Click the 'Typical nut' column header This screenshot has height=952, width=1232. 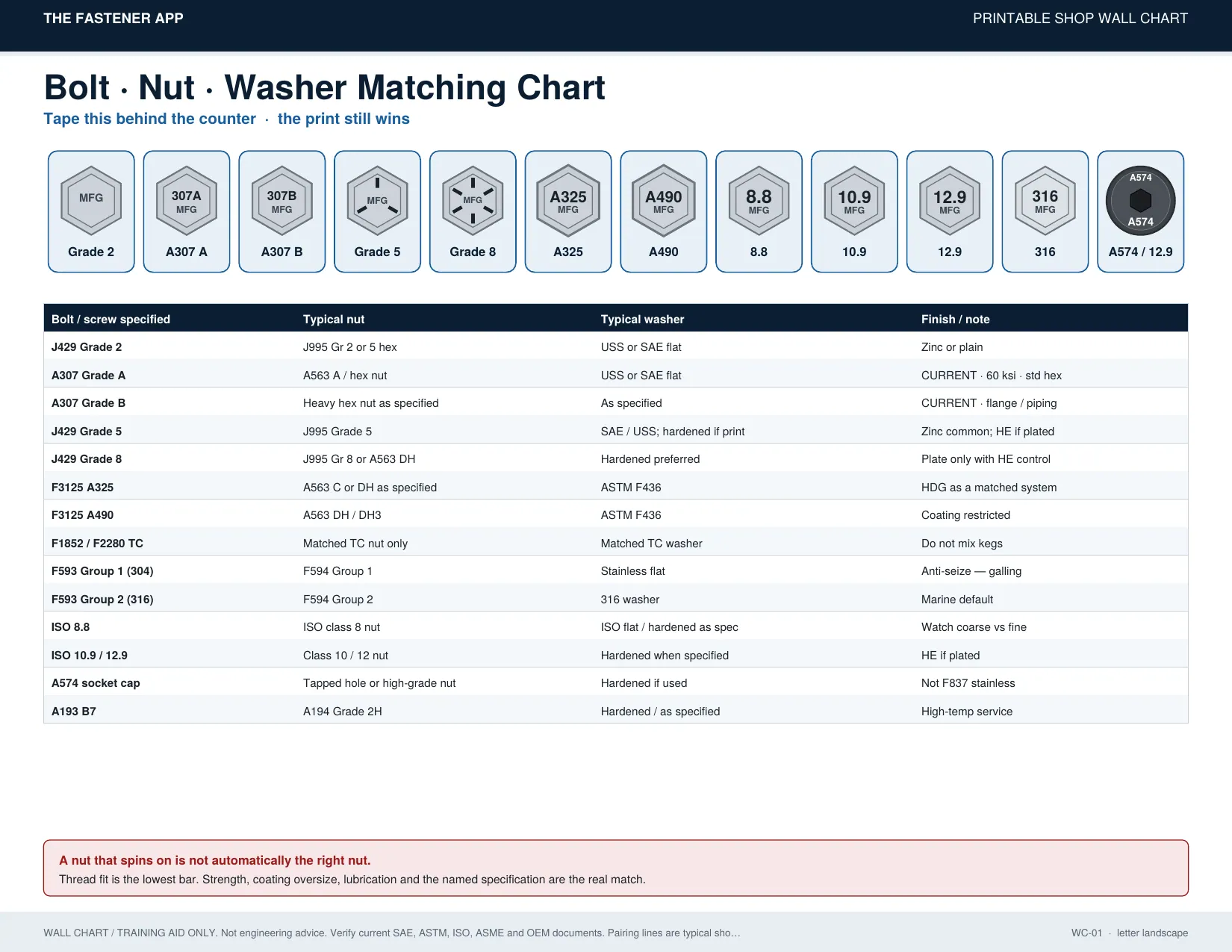[x=334, y=319]
